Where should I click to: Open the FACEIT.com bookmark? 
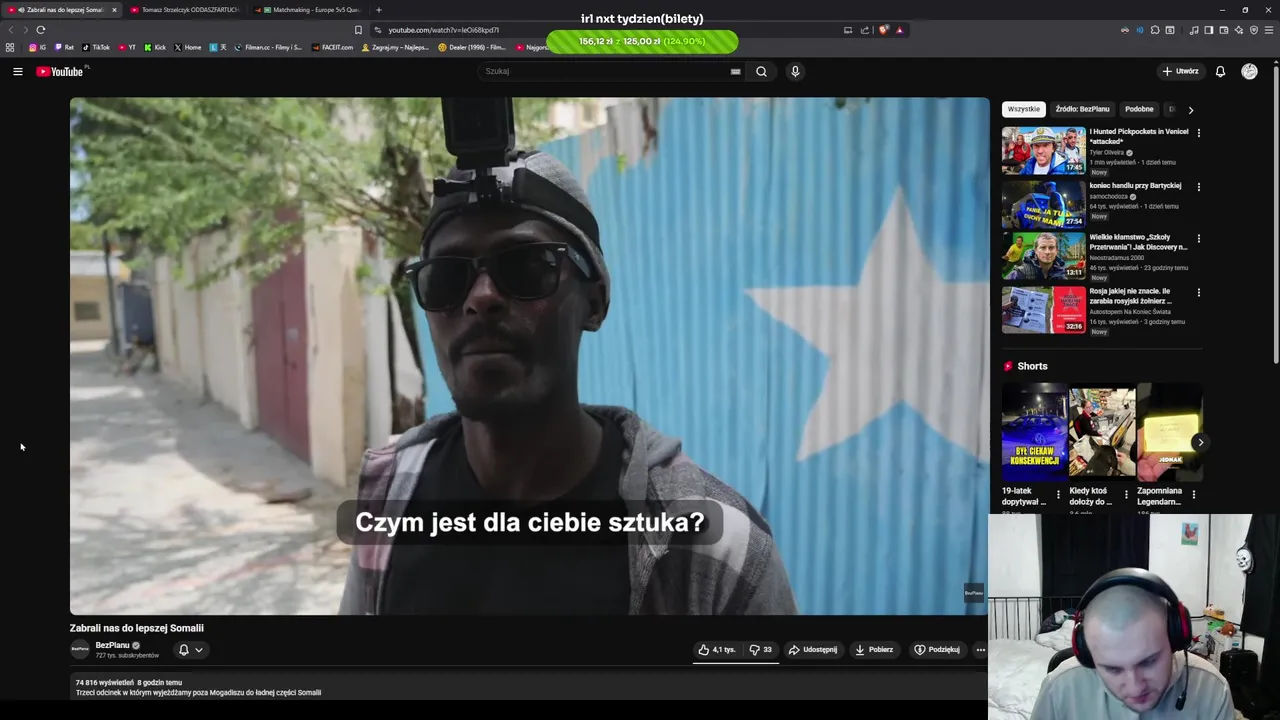(332, 47)
